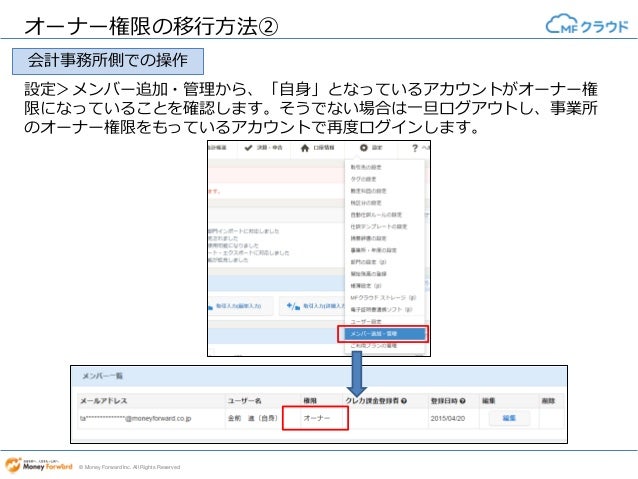Click the question mark help icon
The width and height of the screenshot is (638, 479).
point(415,148)
